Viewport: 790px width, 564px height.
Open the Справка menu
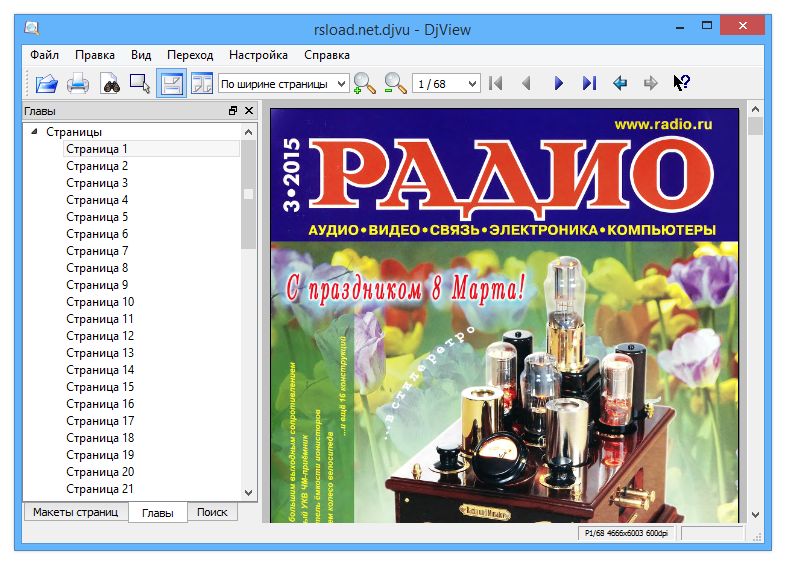tap(326, 55)
